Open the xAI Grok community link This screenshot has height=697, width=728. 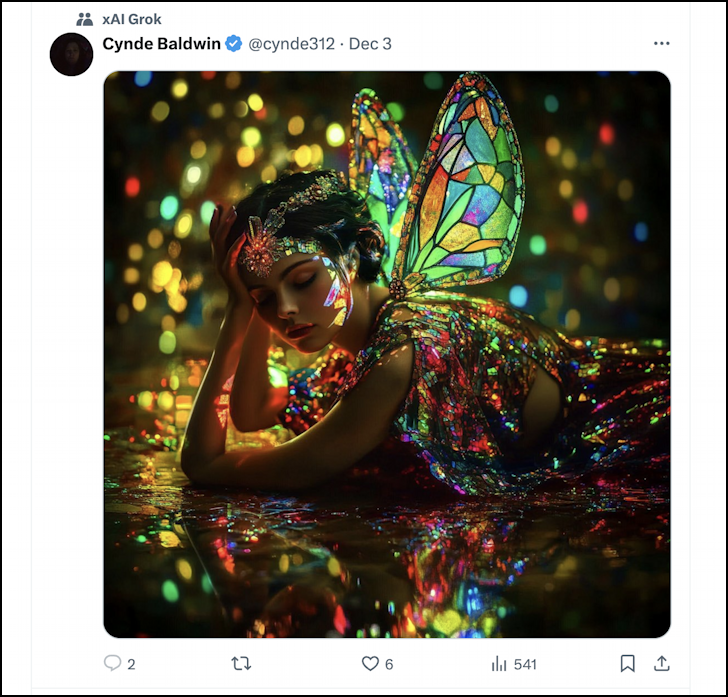[131, 19]
